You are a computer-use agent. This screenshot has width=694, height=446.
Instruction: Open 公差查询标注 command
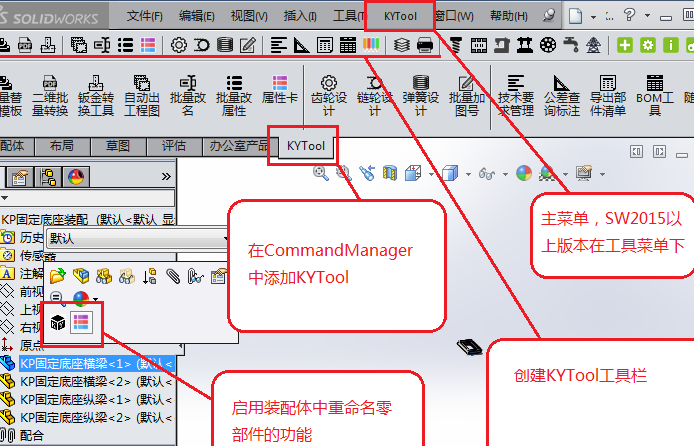[562, 96]
